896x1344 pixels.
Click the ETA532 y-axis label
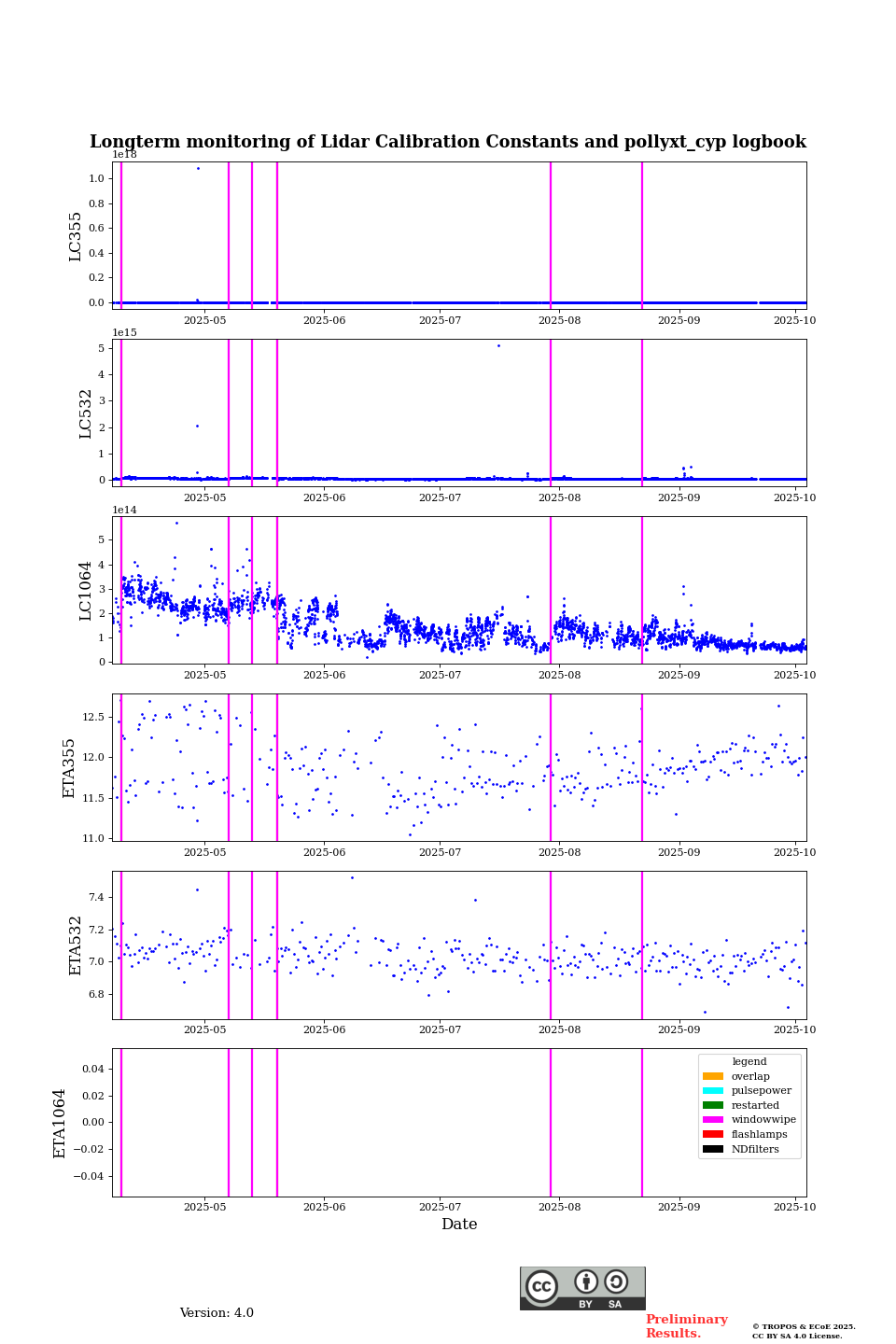(x=76, y=945)
